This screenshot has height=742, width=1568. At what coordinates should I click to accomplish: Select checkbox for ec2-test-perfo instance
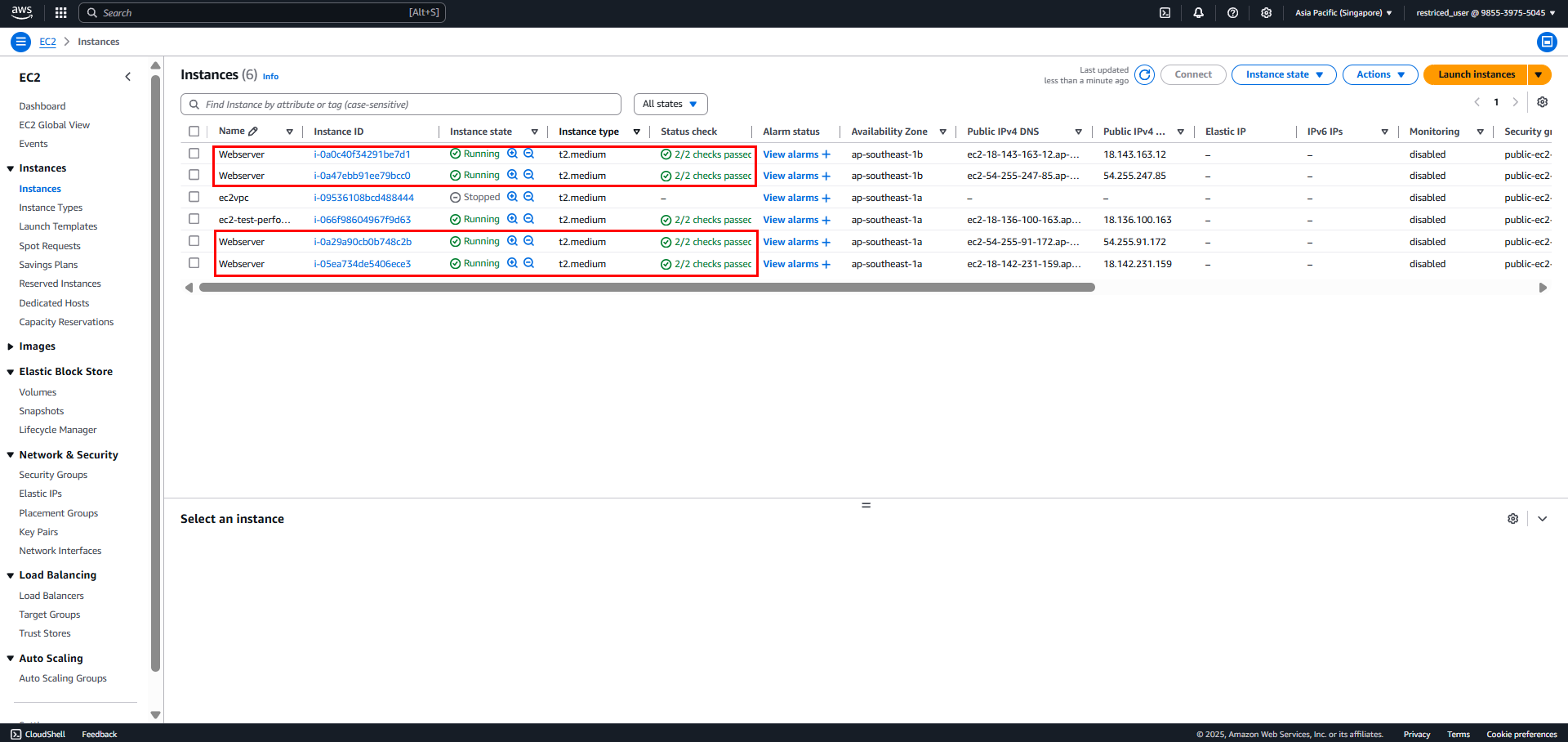click(x=194, y=219)
